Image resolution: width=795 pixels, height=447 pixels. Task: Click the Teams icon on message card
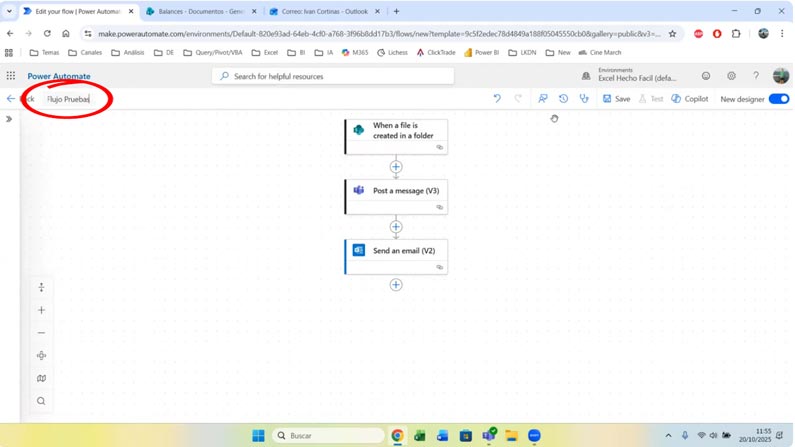click(x=358, y=190)
